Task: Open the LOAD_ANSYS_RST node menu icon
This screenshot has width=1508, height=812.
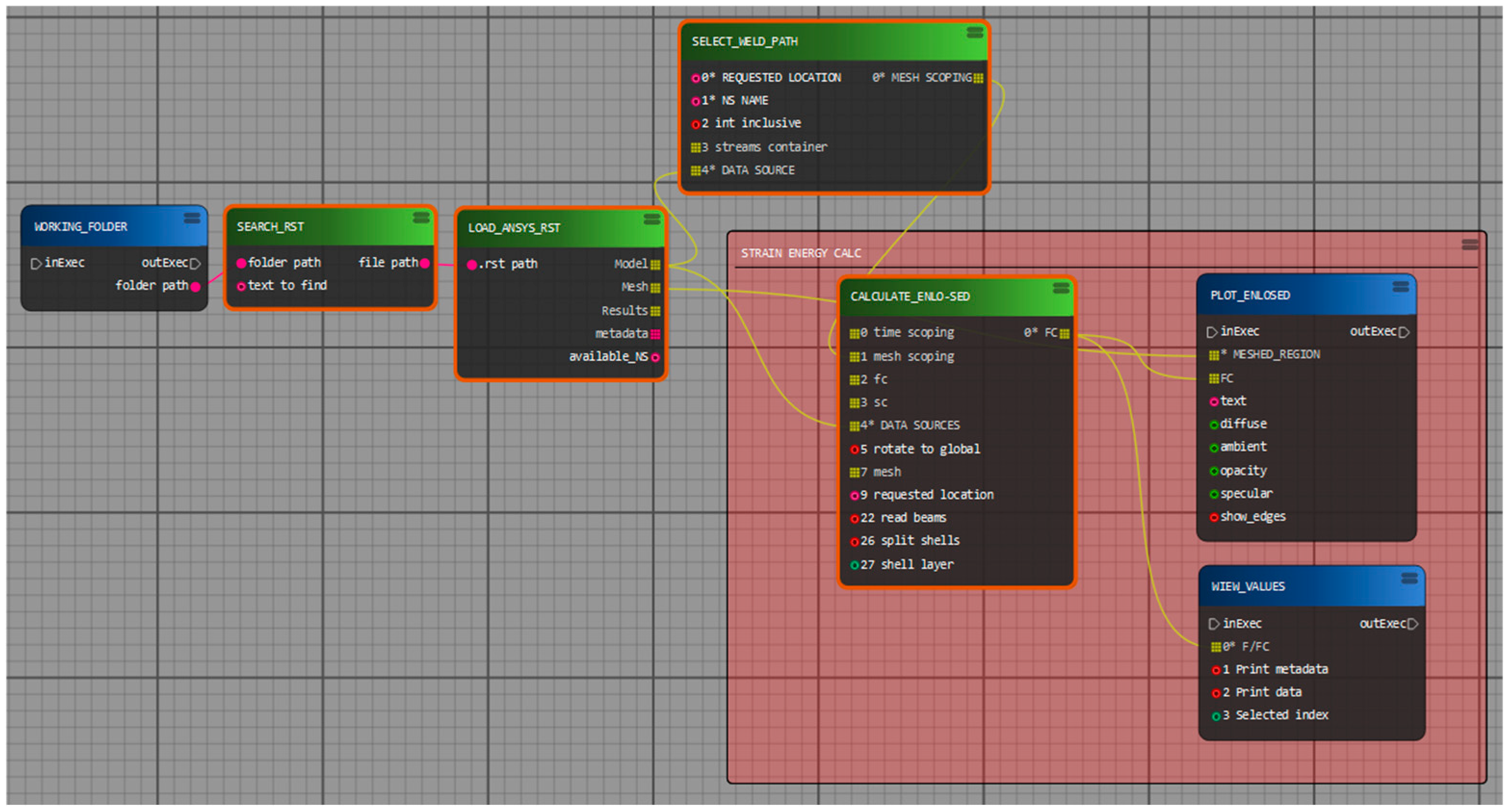Action: click(651, 219)
